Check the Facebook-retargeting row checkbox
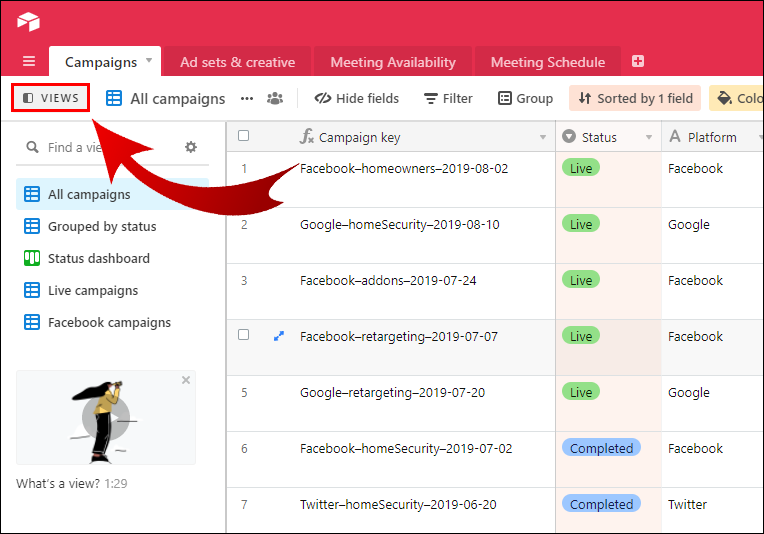This screenshot has height=534, width=764. 243,335
